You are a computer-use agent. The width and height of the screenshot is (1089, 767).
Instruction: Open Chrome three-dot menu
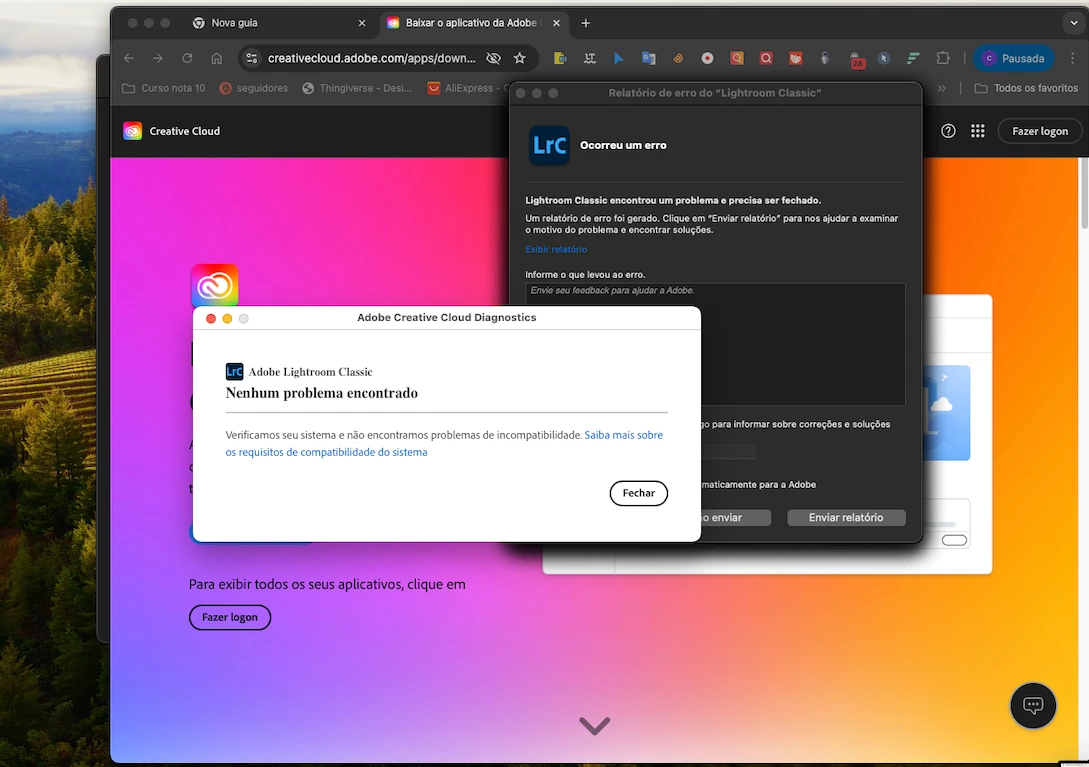[1073, 58]
